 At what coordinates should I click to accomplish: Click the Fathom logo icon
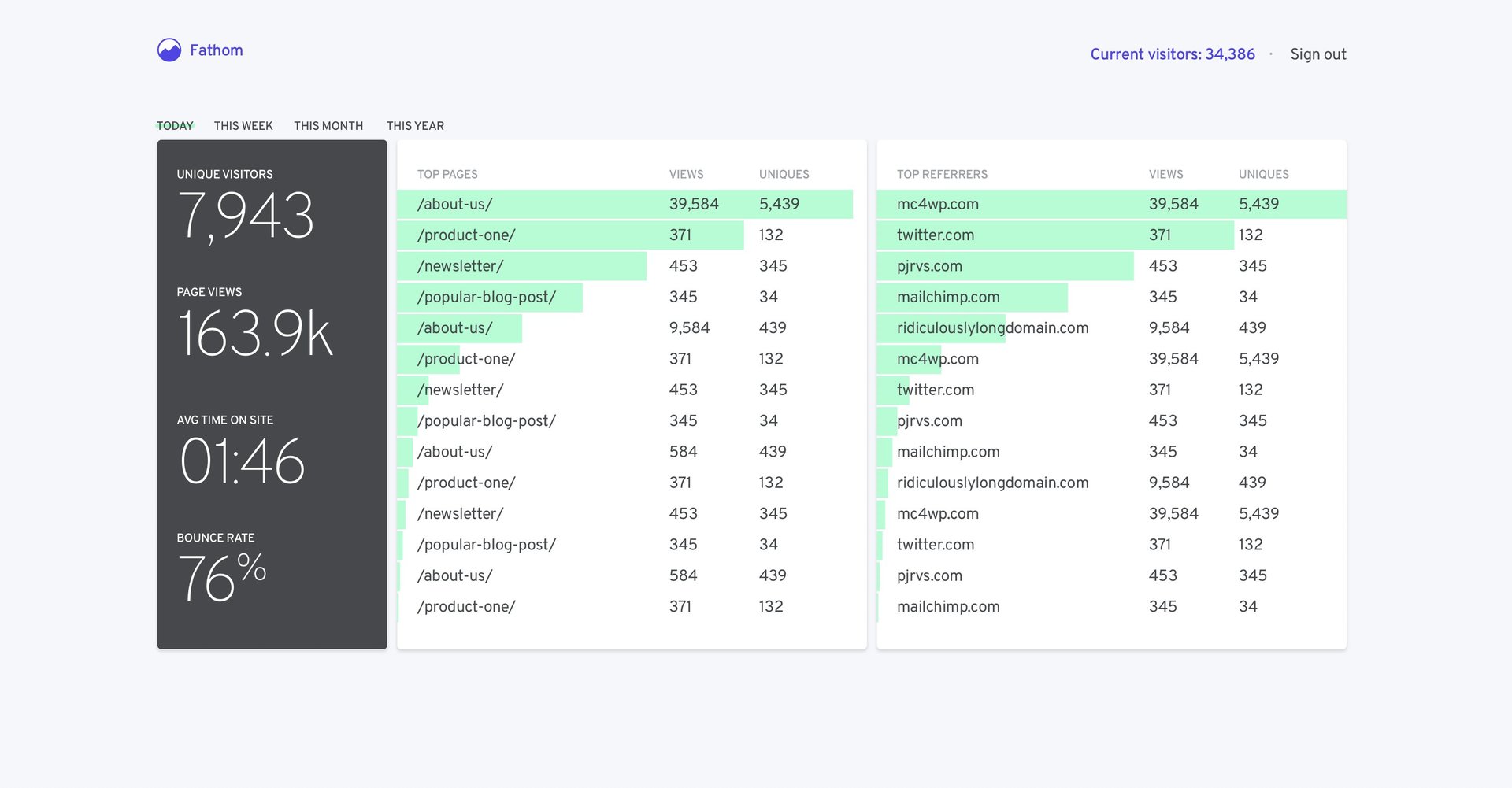tap(169, 50)
